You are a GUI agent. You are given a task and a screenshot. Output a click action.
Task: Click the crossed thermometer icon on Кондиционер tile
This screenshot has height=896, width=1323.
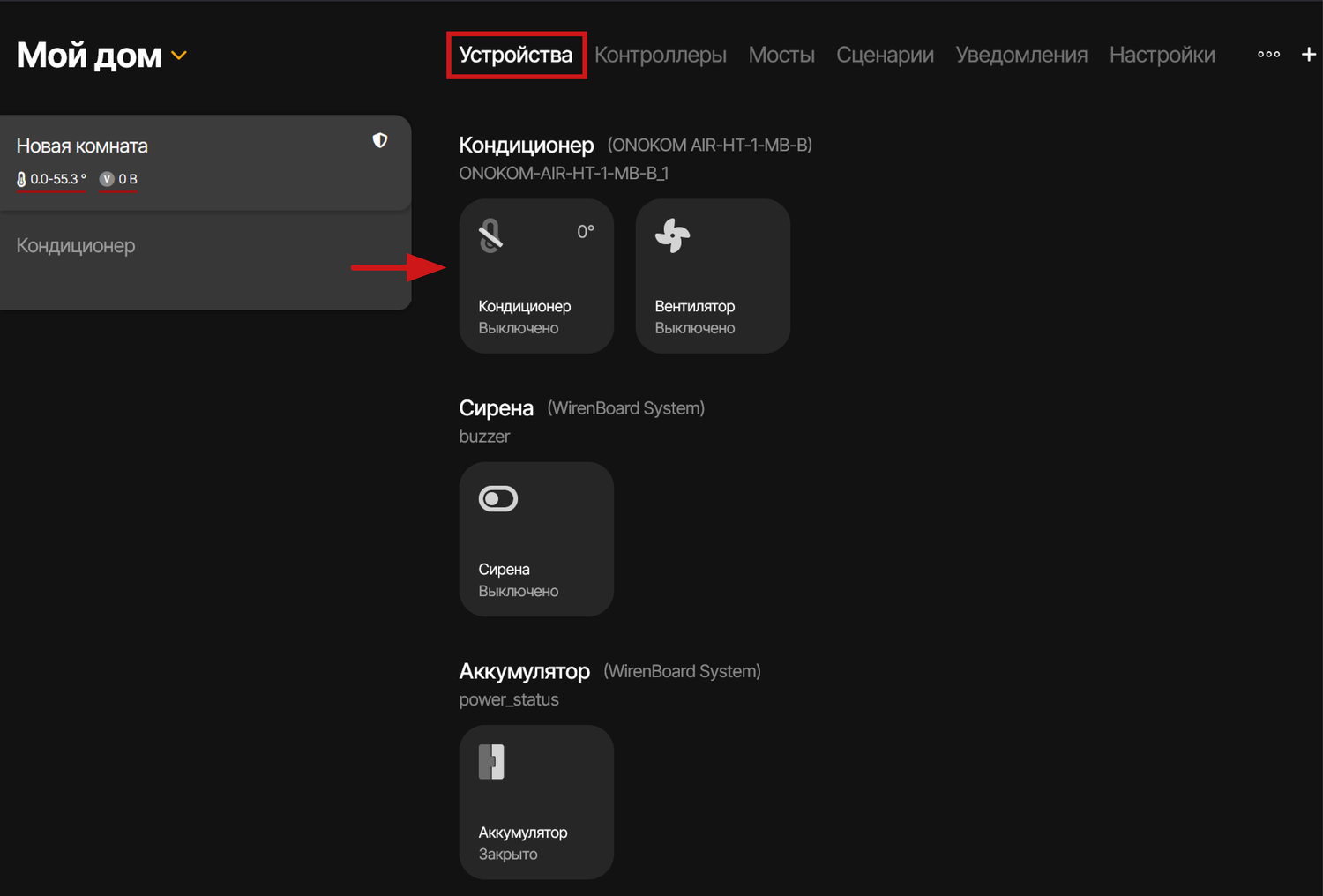click(491, 235)
